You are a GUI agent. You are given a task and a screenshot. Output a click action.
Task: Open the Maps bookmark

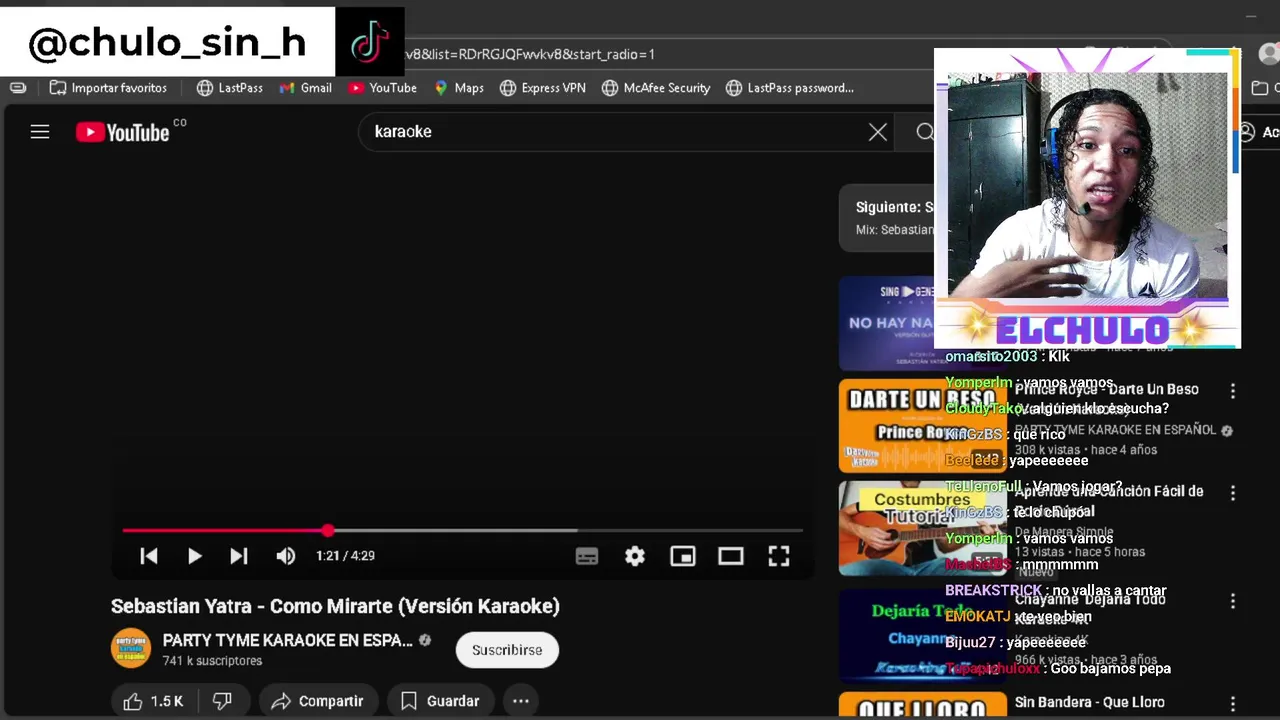[x=460, y=88]
